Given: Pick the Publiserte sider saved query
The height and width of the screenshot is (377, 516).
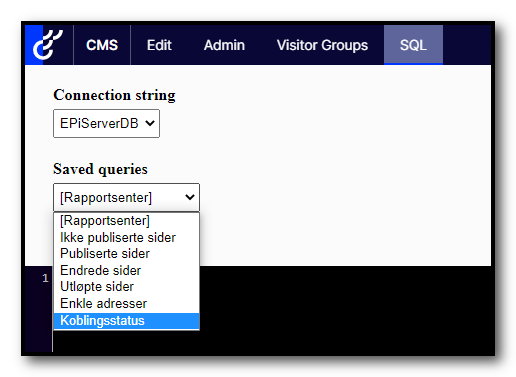Looking at the screenshot, I should 126,254.
